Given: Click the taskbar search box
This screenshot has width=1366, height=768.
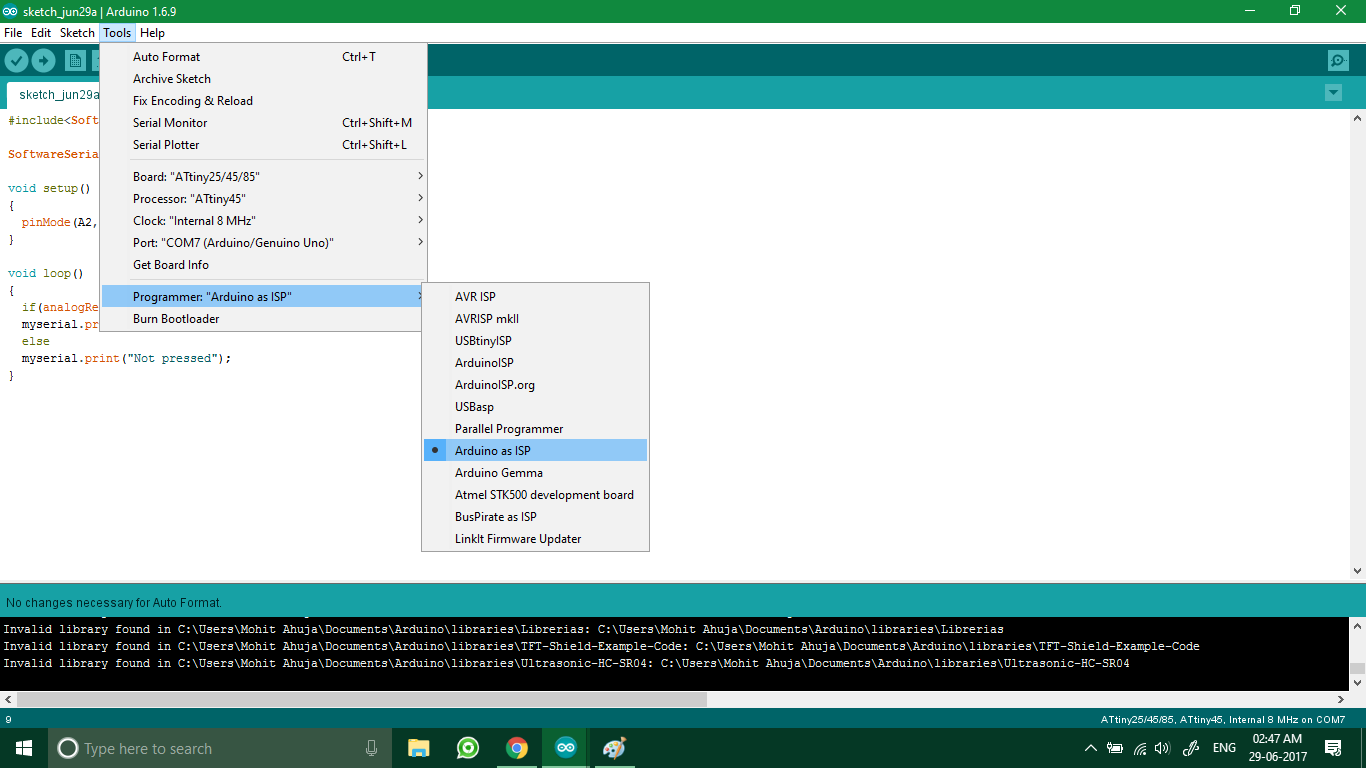Looking at the screenshot, I should [x=219, y=748].
